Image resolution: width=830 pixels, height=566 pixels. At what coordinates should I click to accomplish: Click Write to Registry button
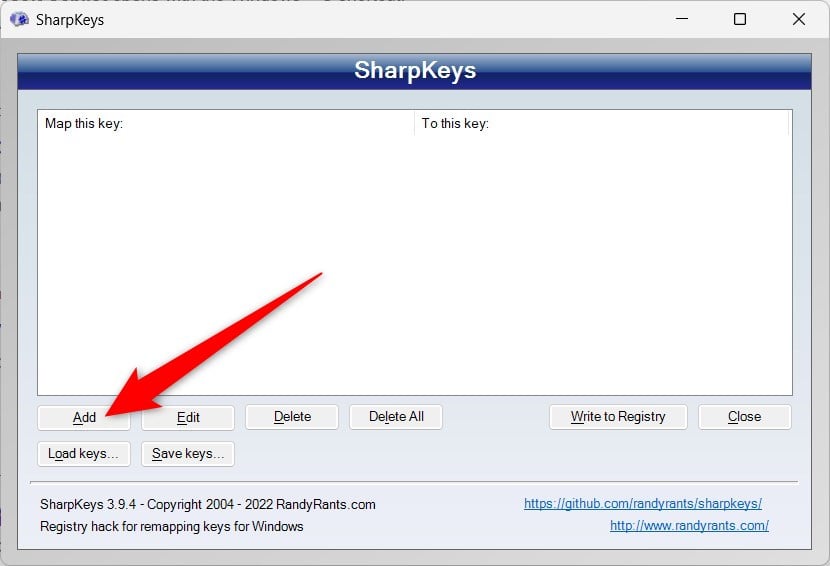618,417
